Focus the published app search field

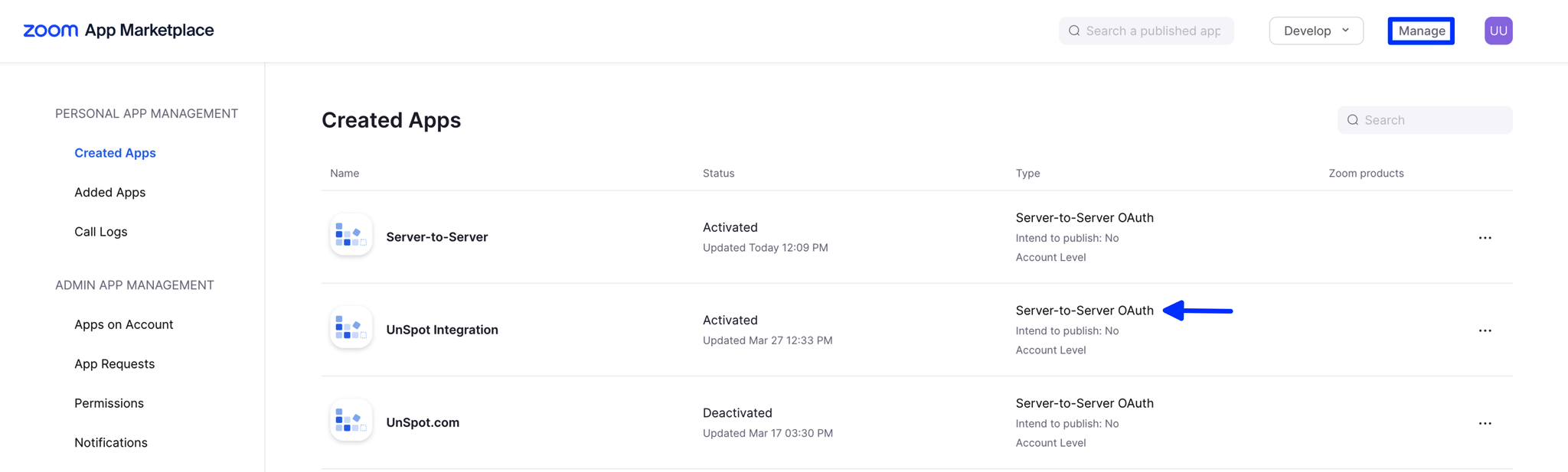point(1146,31)
